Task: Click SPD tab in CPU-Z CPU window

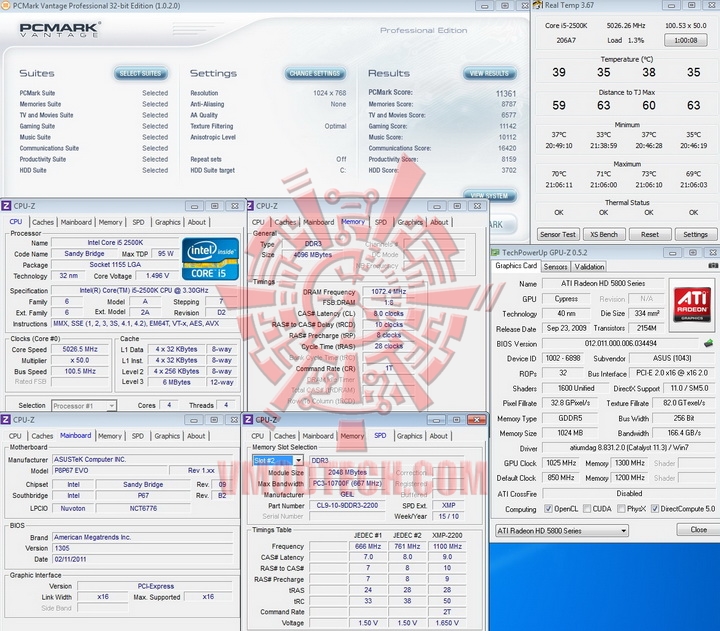Action: [138, 222]
